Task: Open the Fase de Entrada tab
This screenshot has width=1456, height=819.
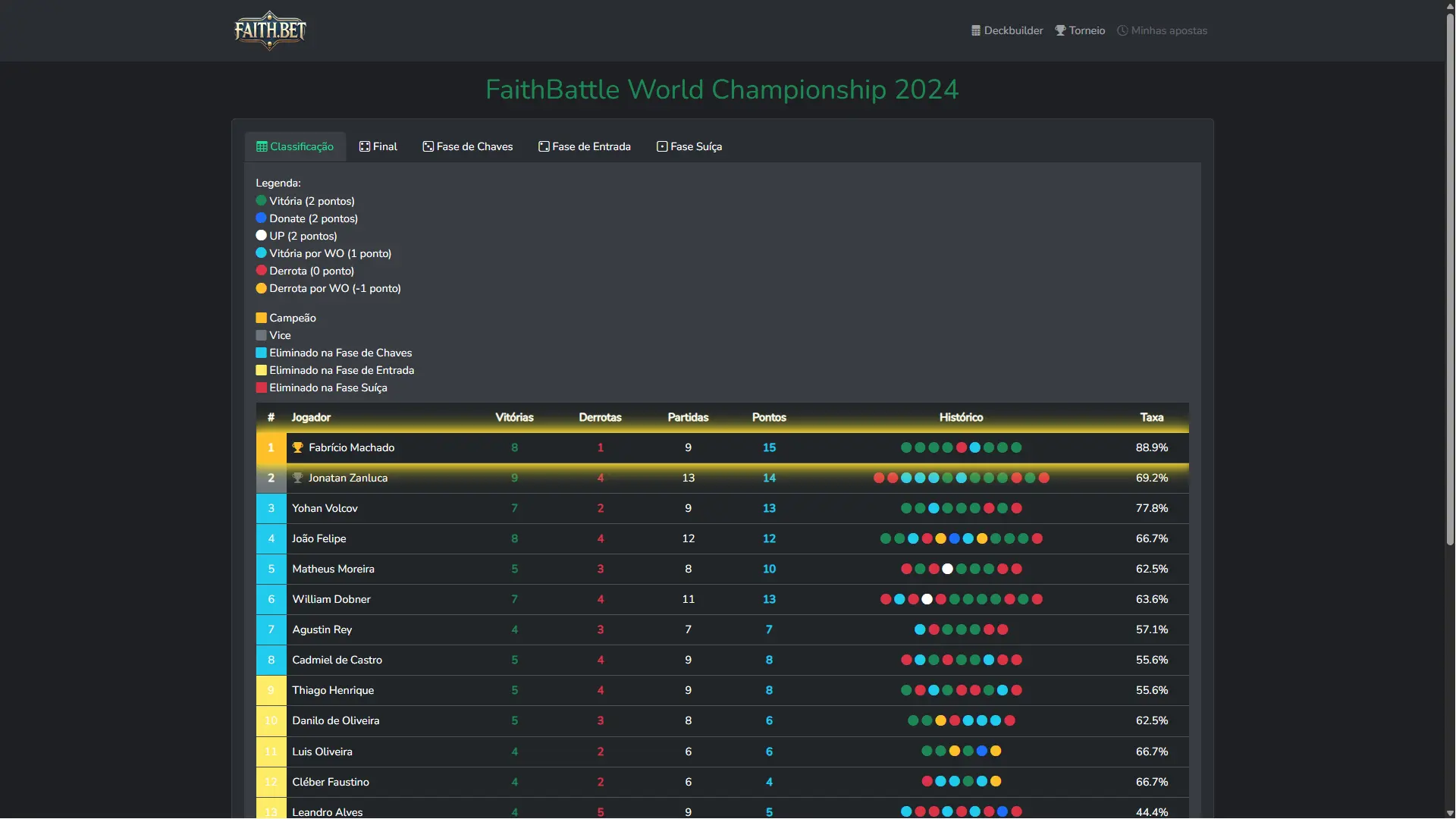Action: (585, 147)
